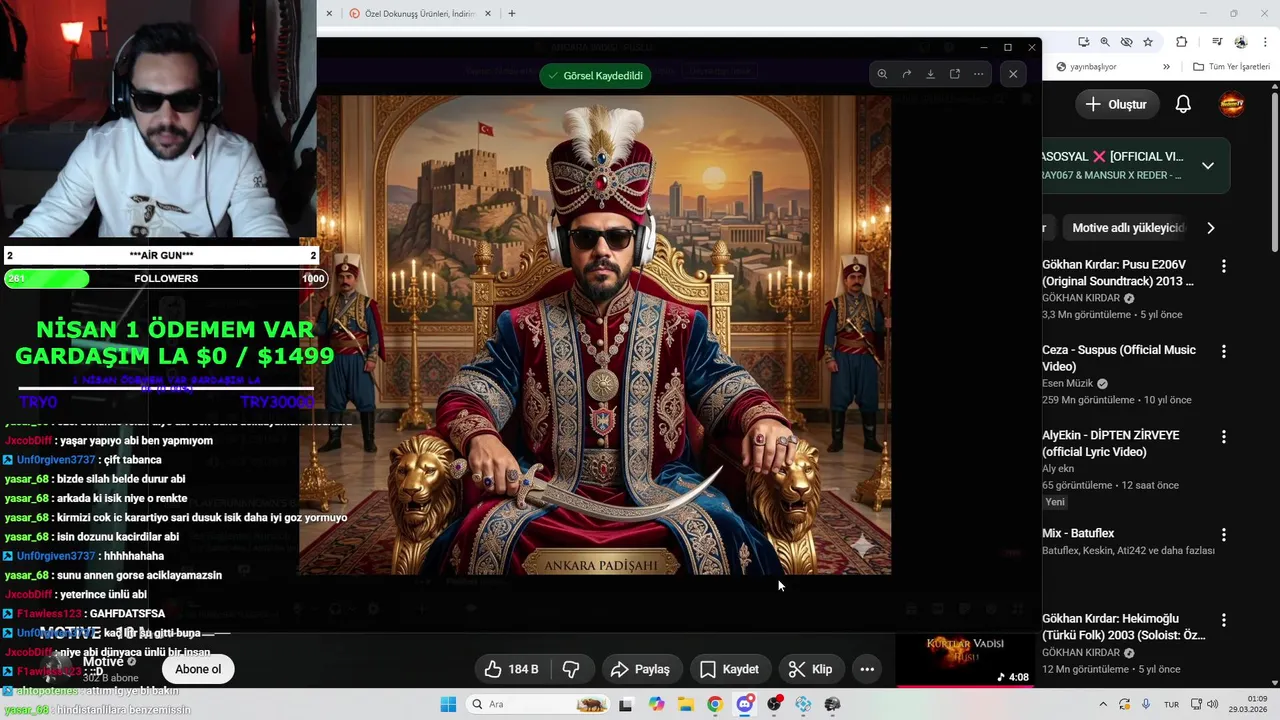Open Chrome extensions puzzle icon
Viewport: 1280px width, 720px height.
1181,42
